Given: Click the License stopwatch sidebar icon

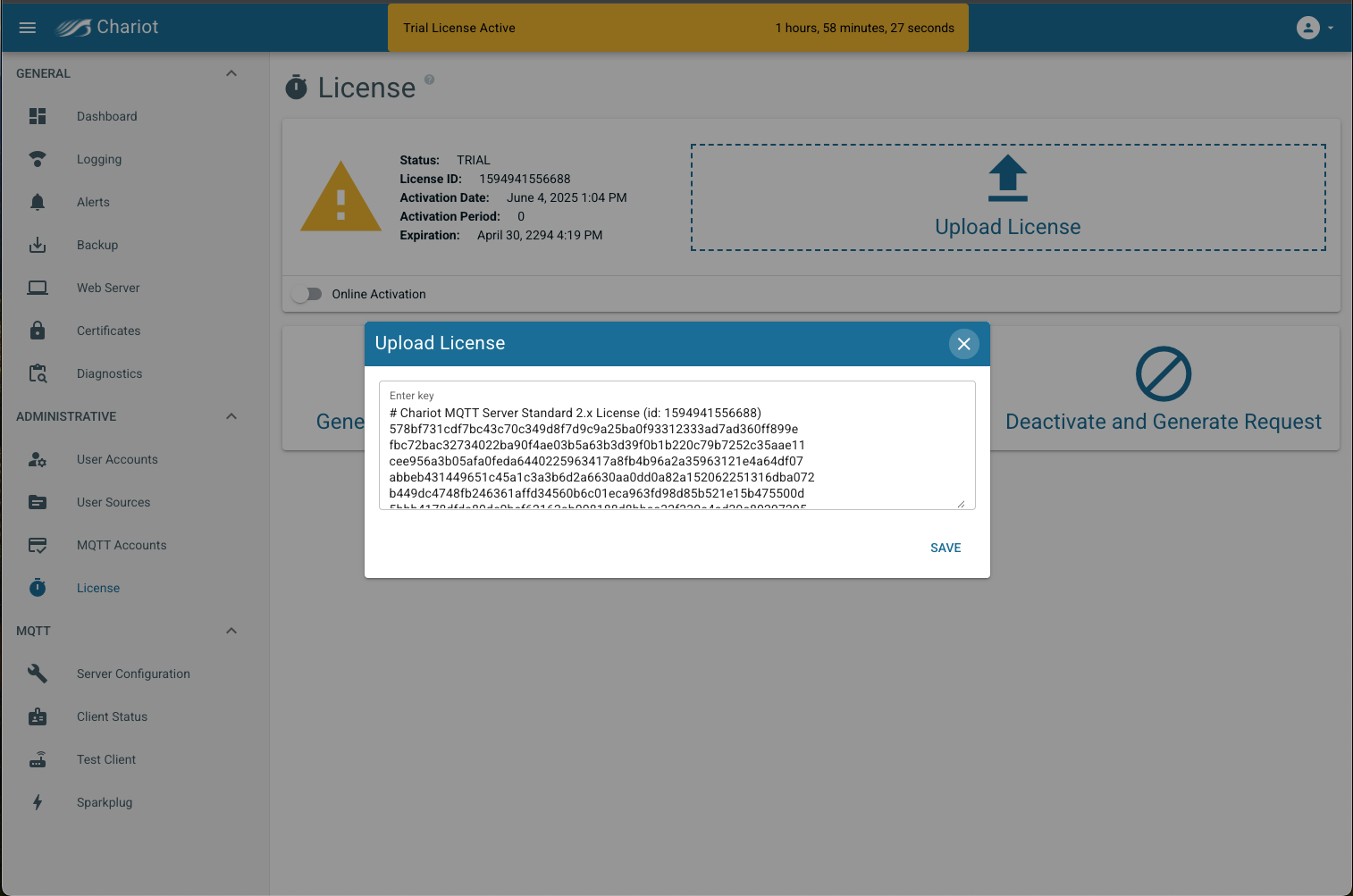Looking at the screenshot, I should [x=38, y=588].
